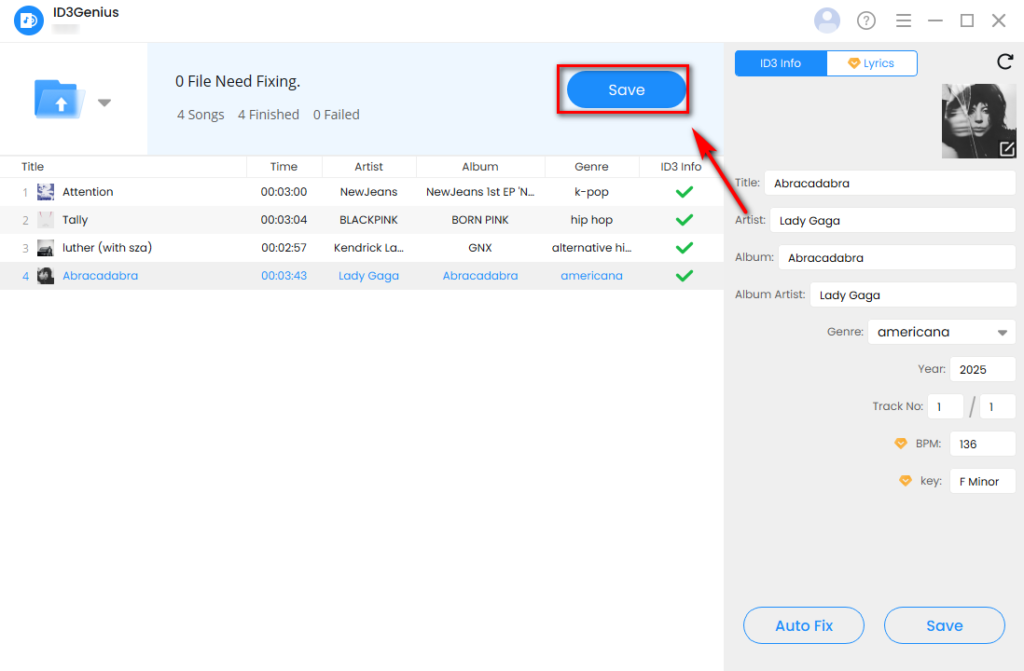1024x671 pixels.
Task: Open the dropdown arrow next to the upload folder
Action: 103,102
